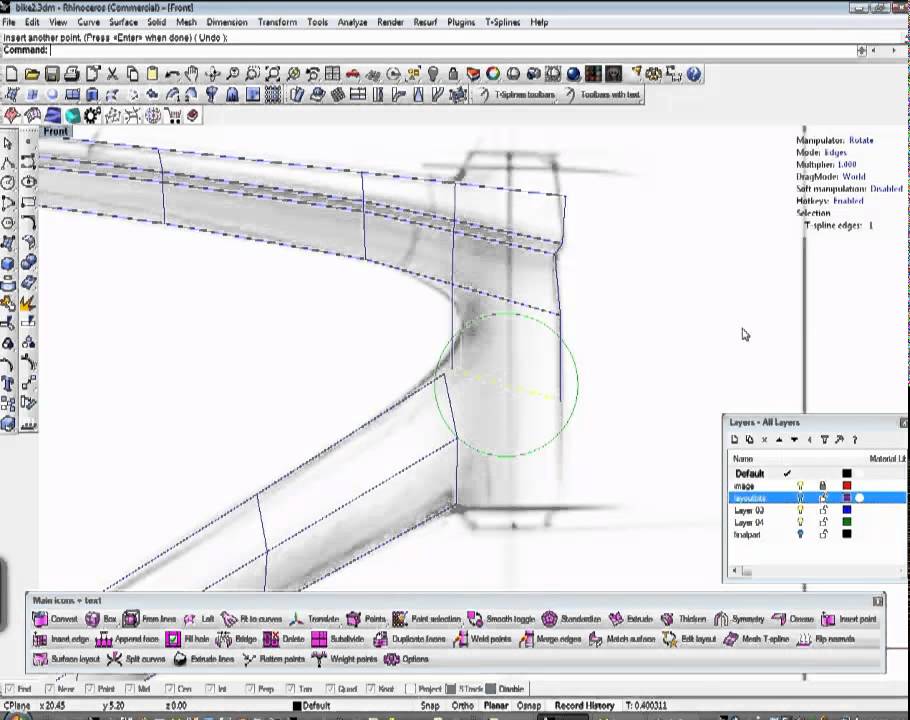Click the Smooth toggle tool

[x=501, y=619]
